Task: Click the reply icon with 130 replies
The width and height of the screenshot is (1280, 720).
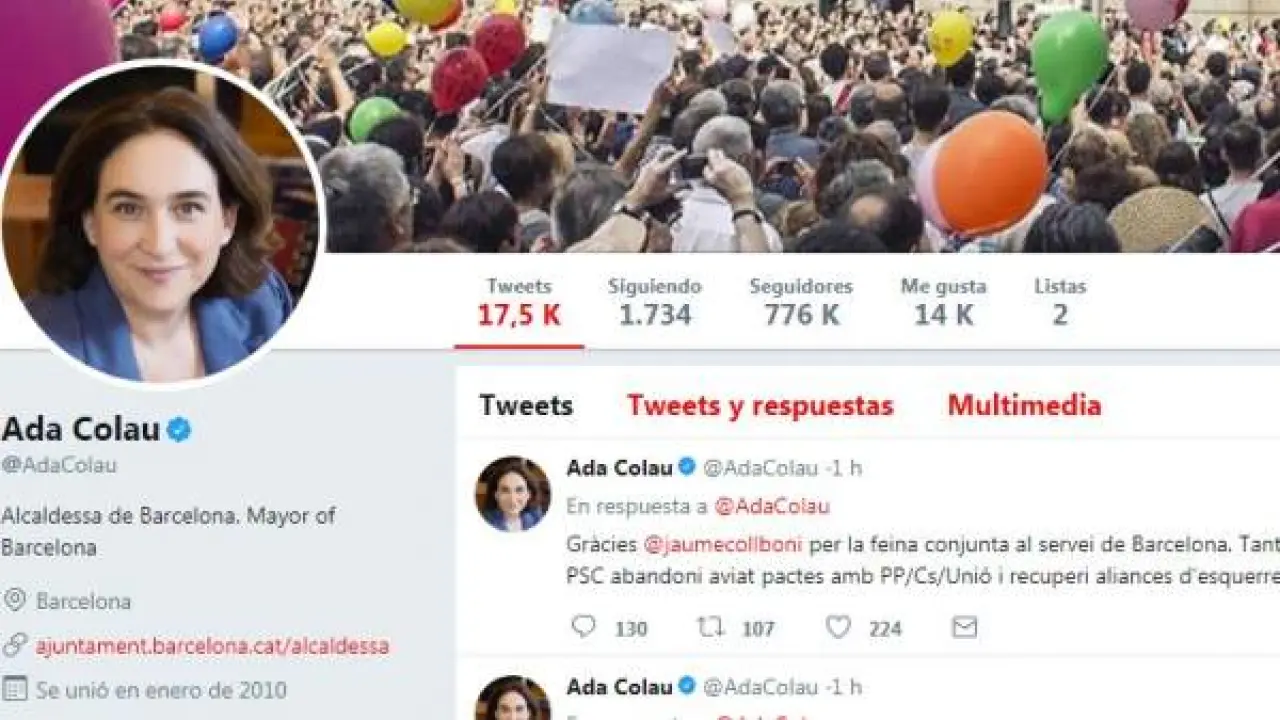Action: tap(583, 627)
